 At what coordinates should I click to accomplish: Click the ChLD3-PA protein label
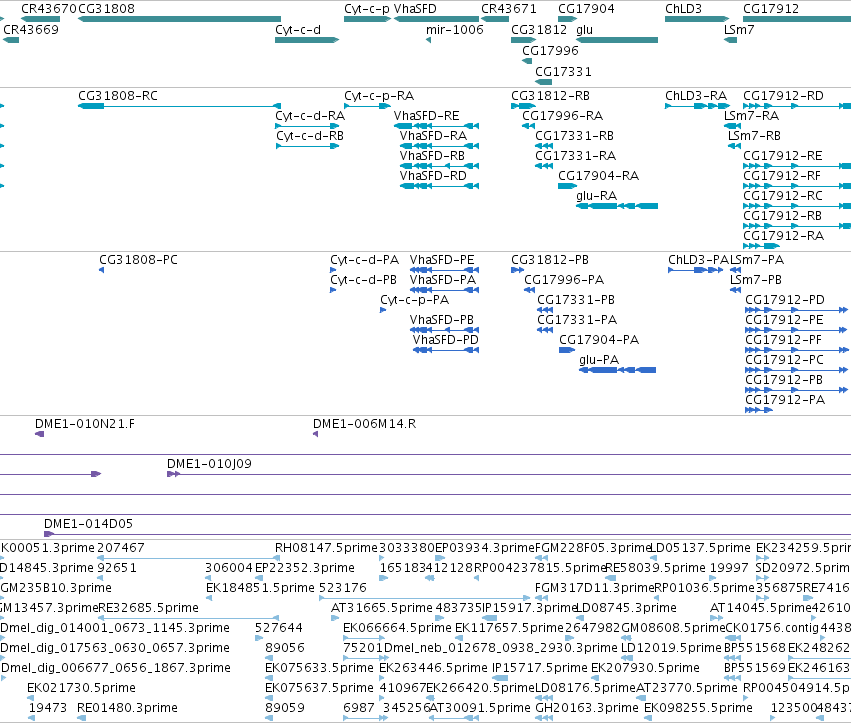[x=698, y=259]
